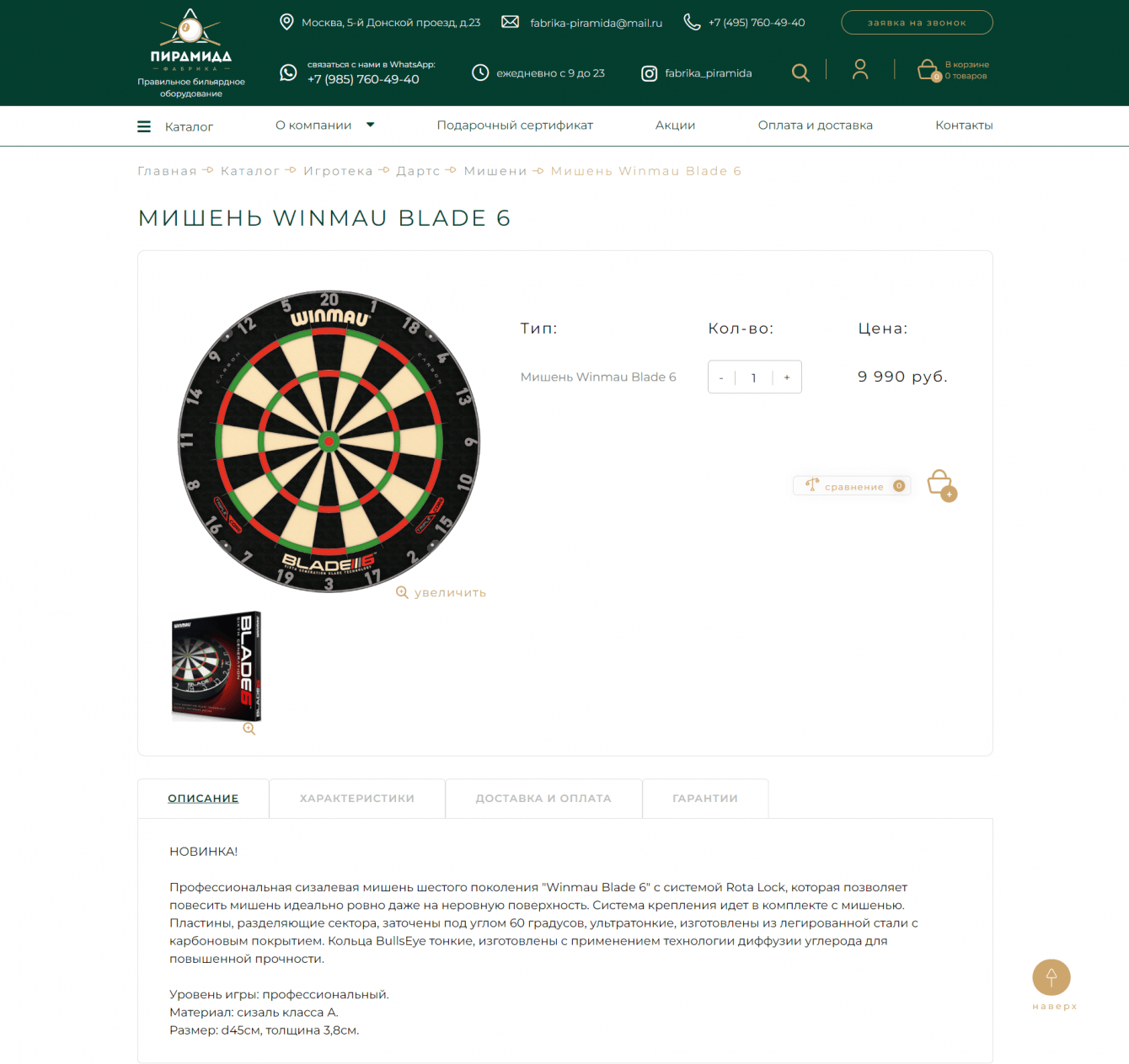Open the user account profile icon
This screenshot has height=1064, width=1129.
pyautogui.click(x=859, y=69)
